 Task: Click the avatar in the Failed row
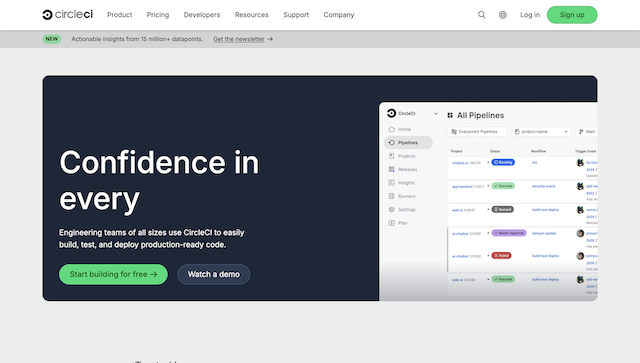click(580, 256)
